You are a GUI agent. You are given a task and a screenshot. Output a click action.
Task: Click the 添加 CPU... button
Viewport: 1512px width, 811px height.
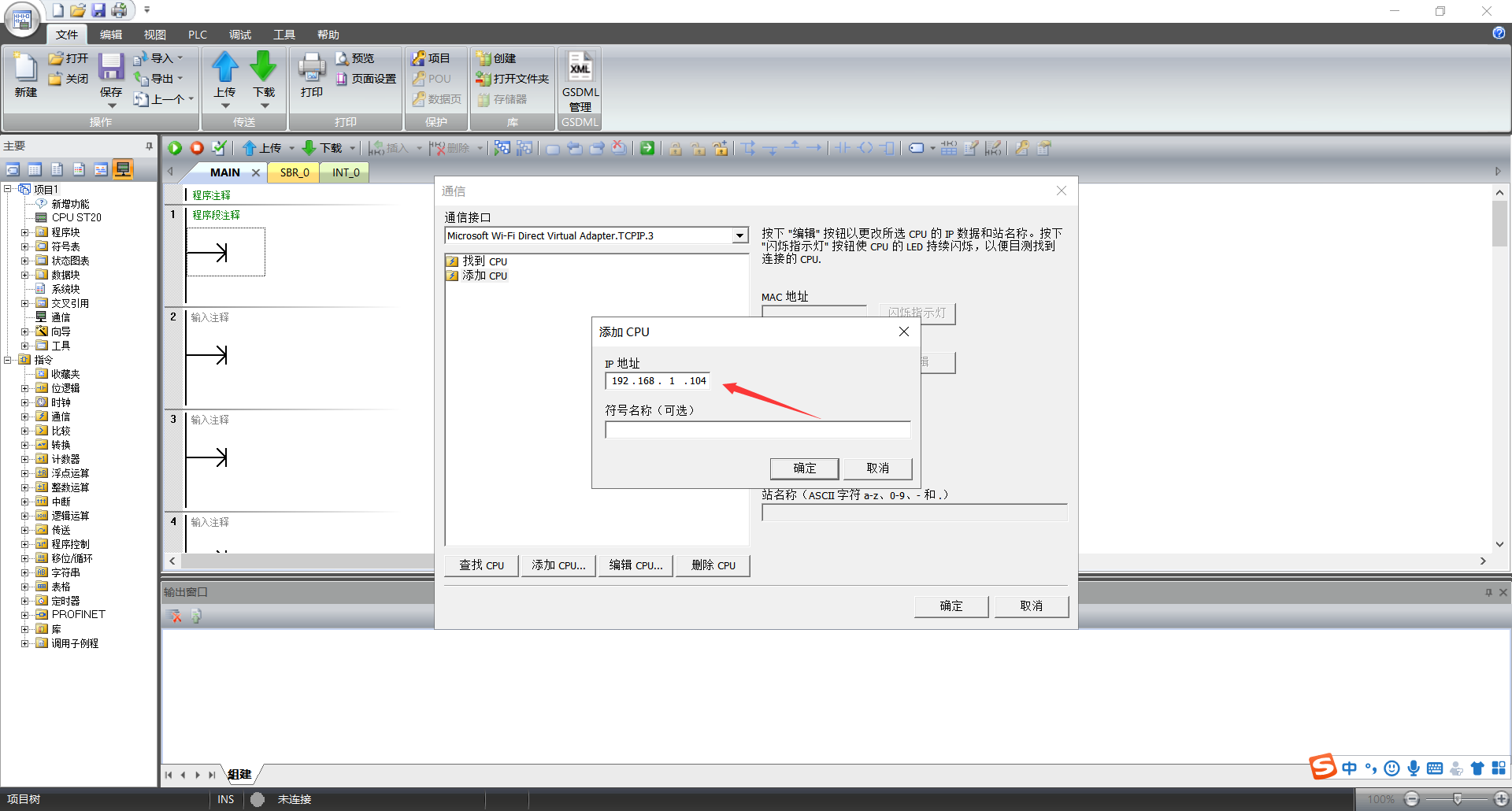point(558,565)
